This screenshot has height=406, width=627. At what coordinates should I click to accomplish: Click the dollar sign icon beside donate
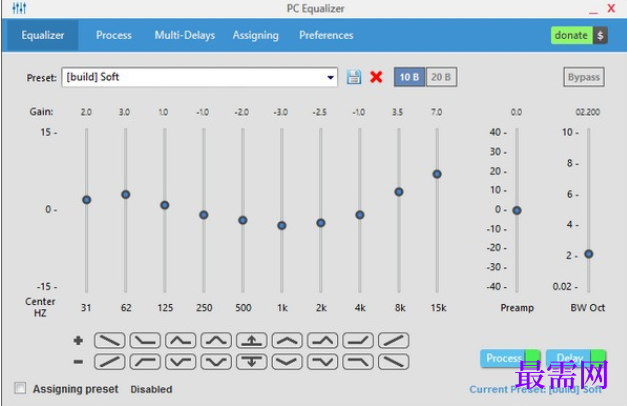600,36
